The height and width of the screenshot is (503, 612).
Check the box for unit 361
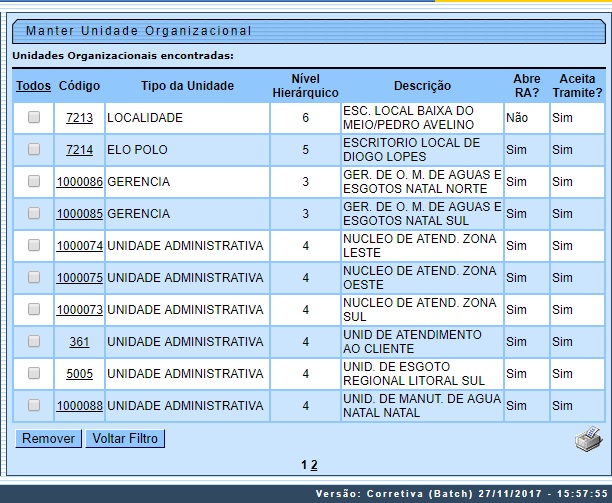click(x=34, y=341)
